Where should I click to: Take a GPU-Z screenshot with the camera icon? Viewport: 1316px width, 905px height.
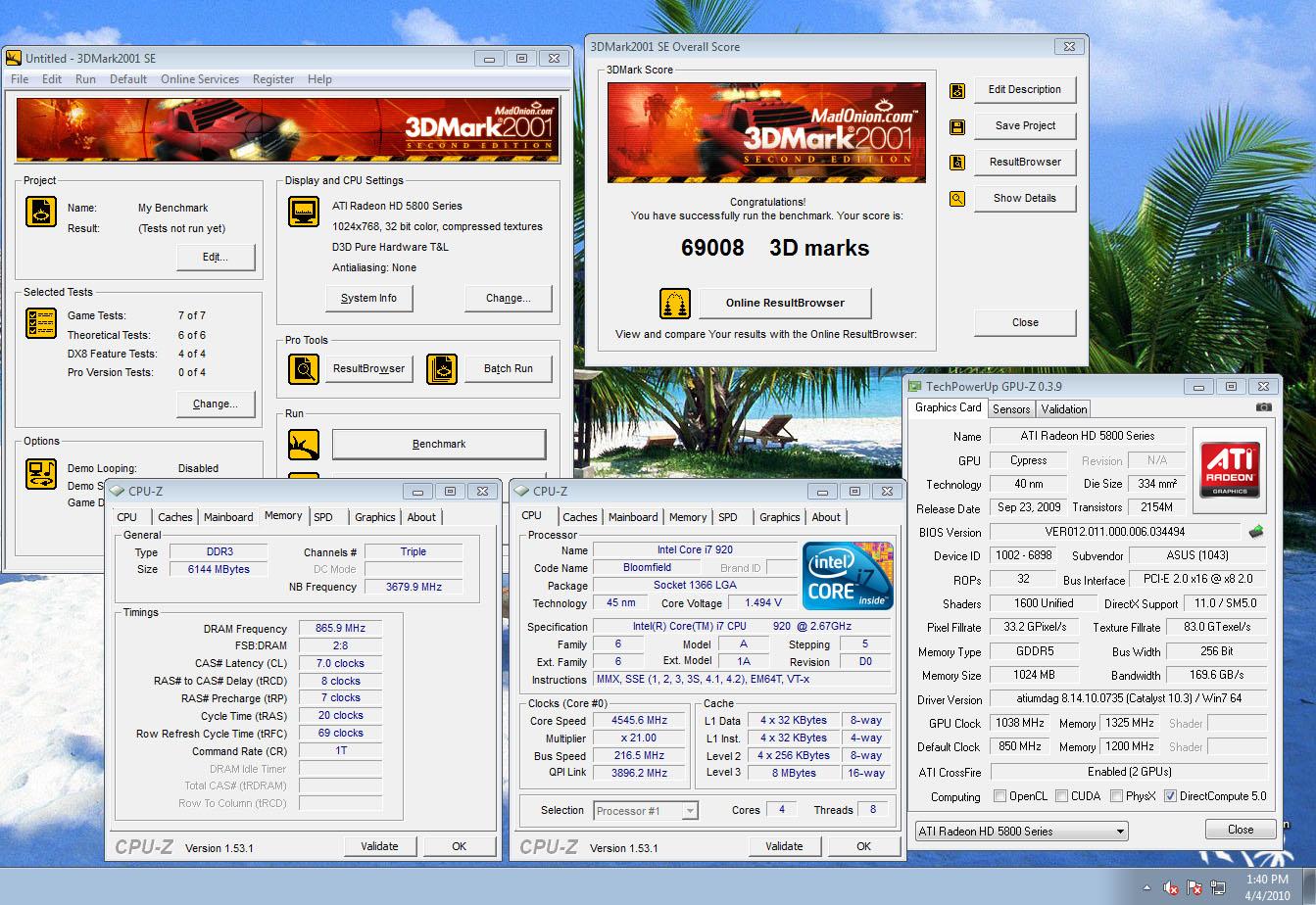click(1264, 407)
